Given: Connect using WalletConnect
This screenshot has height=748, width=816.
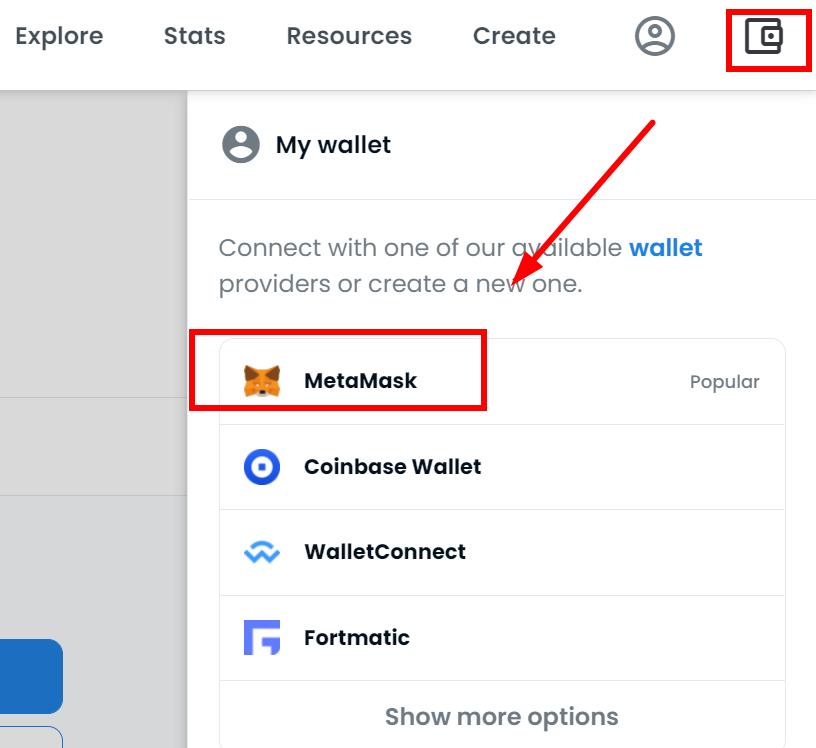Looking at the screenshot, I should 502,552.
